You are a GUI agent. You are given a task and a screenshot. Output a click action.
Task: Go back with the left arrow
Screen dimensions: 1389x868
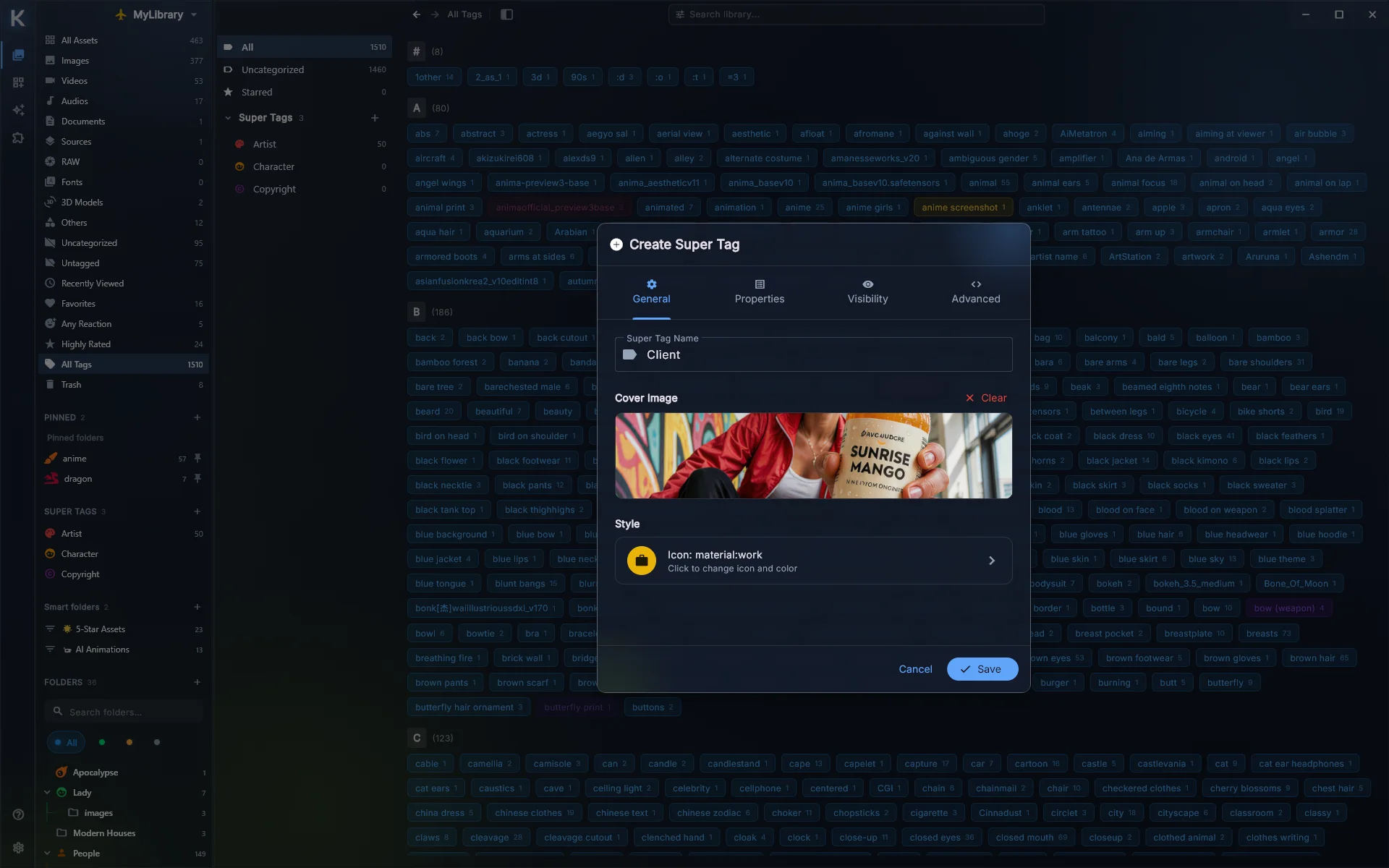click(x=417, y=14)
